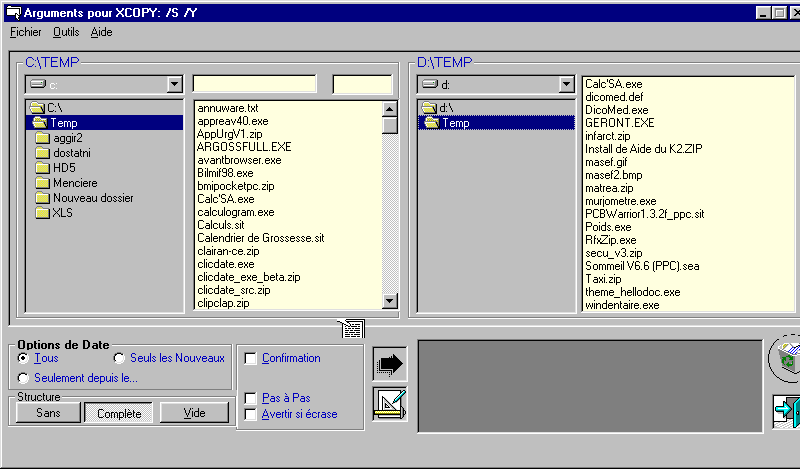
Task: Select annuware.txt in the file list
Action: 228,108
